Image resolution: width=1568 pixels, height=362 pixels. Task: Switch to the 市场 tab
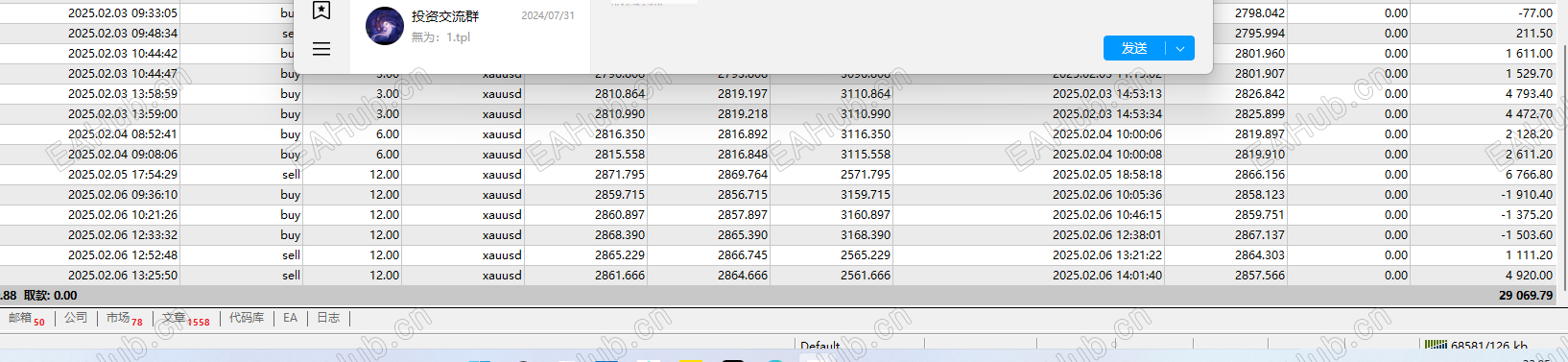125,319
